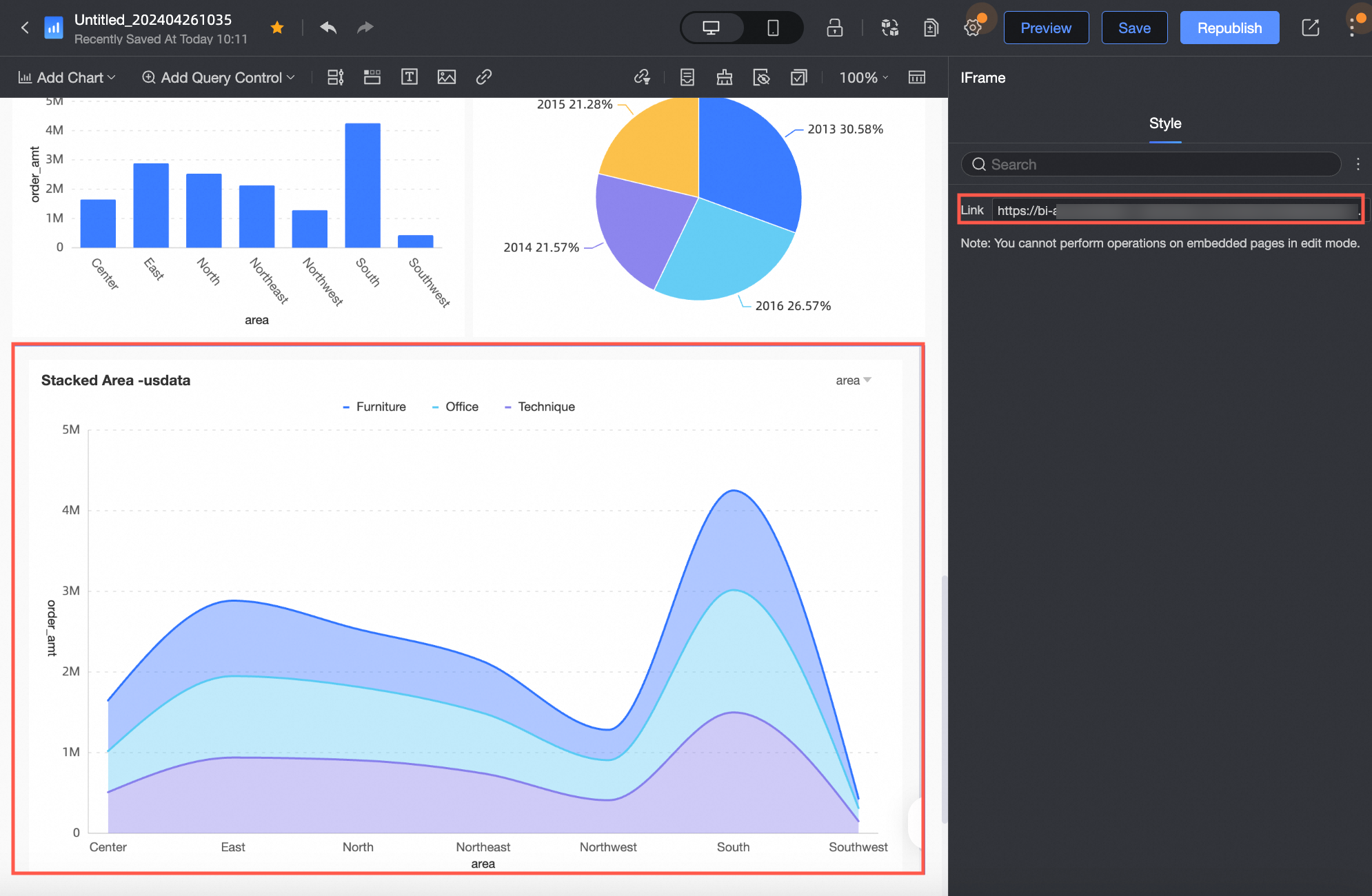Screen dimensions: 1372x896
Task: Open the top-right more options menu
Action: (x=1352, y=28)
